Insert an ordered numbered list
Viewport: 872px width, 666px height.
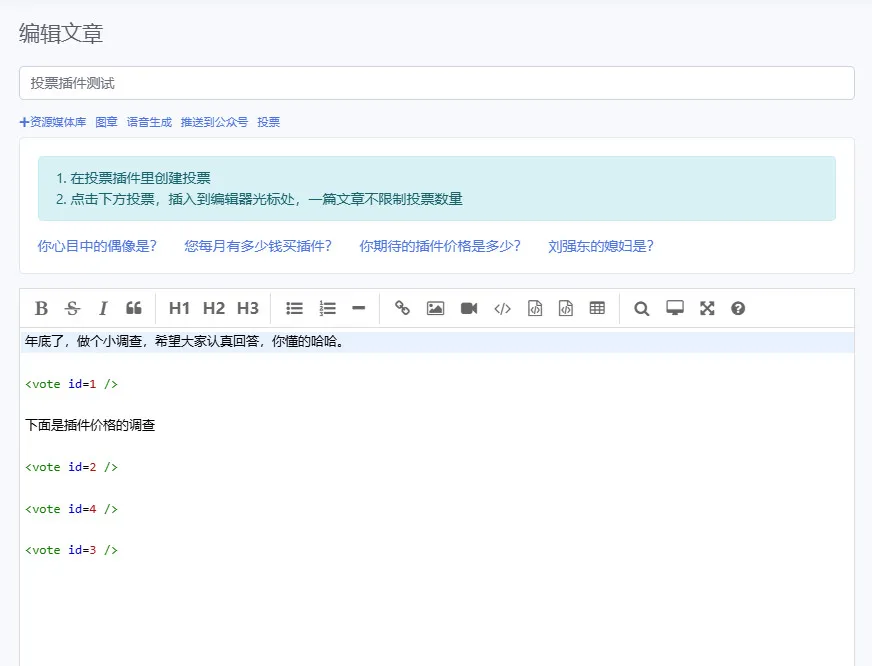tap(328, 309)
